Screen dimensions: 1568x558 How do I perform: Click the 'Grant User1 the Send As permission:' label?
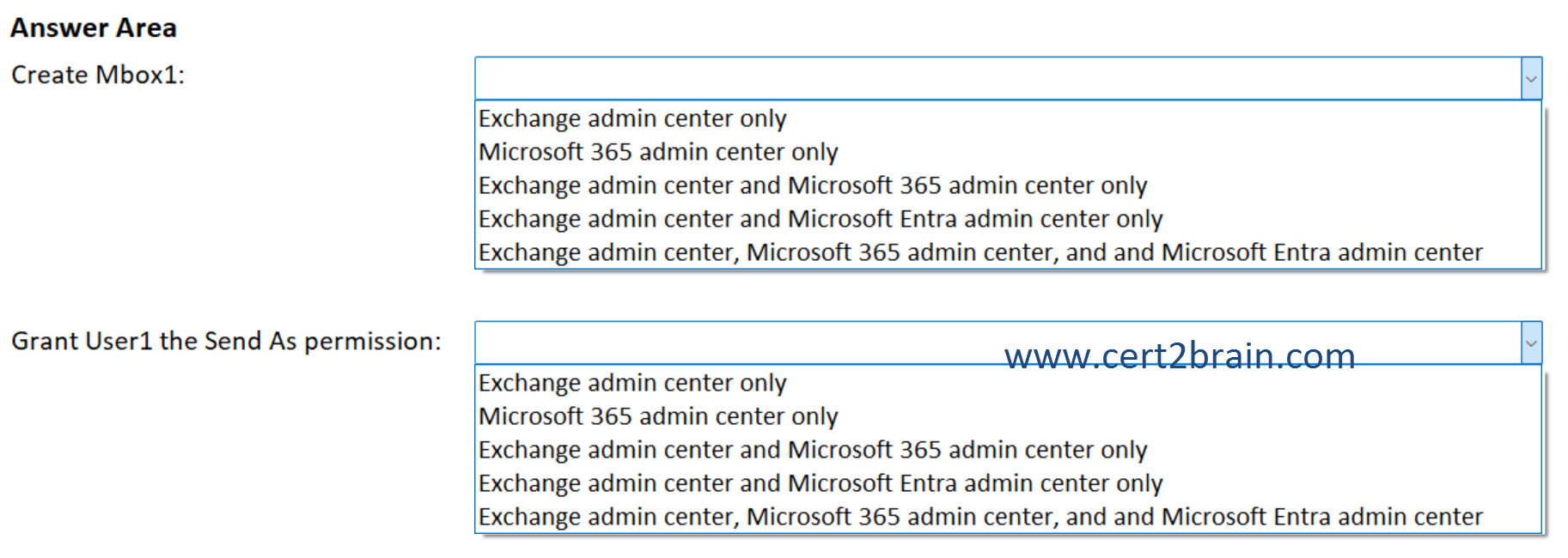226,342
